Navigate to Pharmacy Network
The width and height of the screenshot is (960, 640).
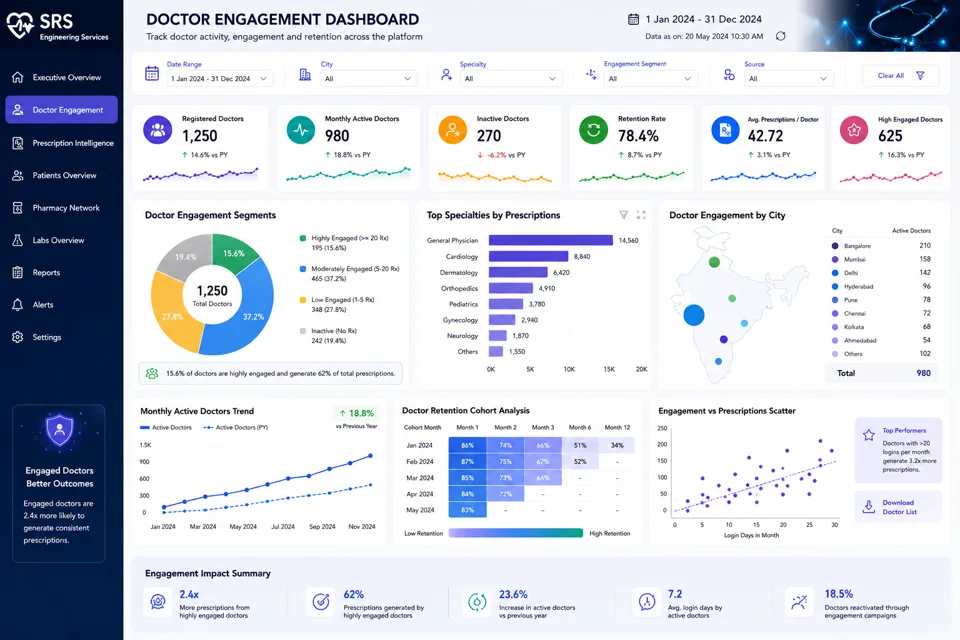coord(61,208)
